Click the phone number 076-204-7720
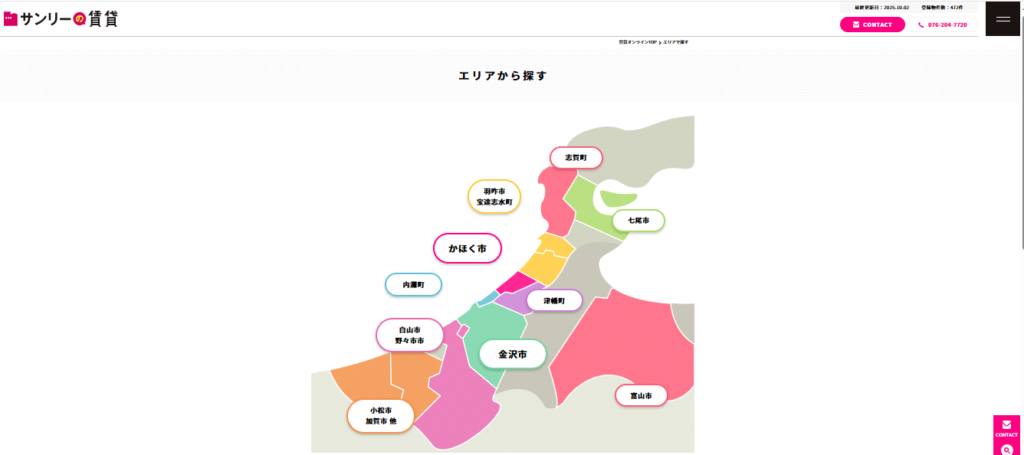Viewport: 1024px width, 455px height. (x=942, y=25)
